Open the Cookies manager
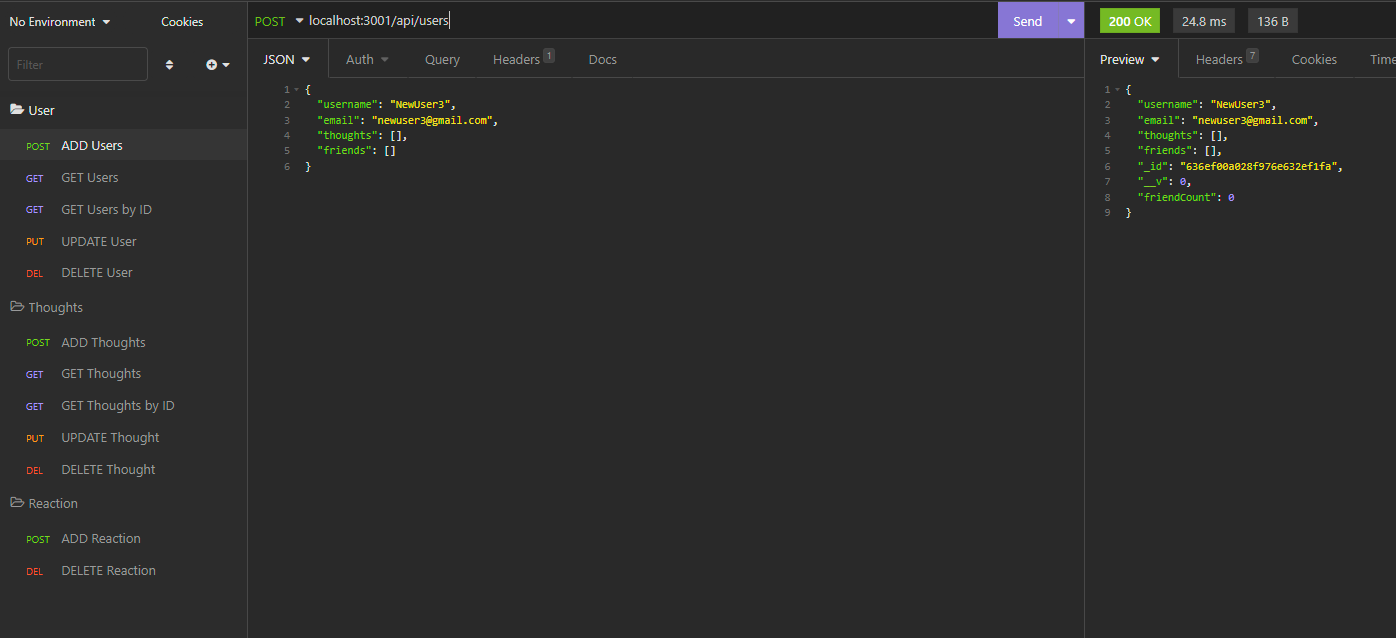 (182, 21)
